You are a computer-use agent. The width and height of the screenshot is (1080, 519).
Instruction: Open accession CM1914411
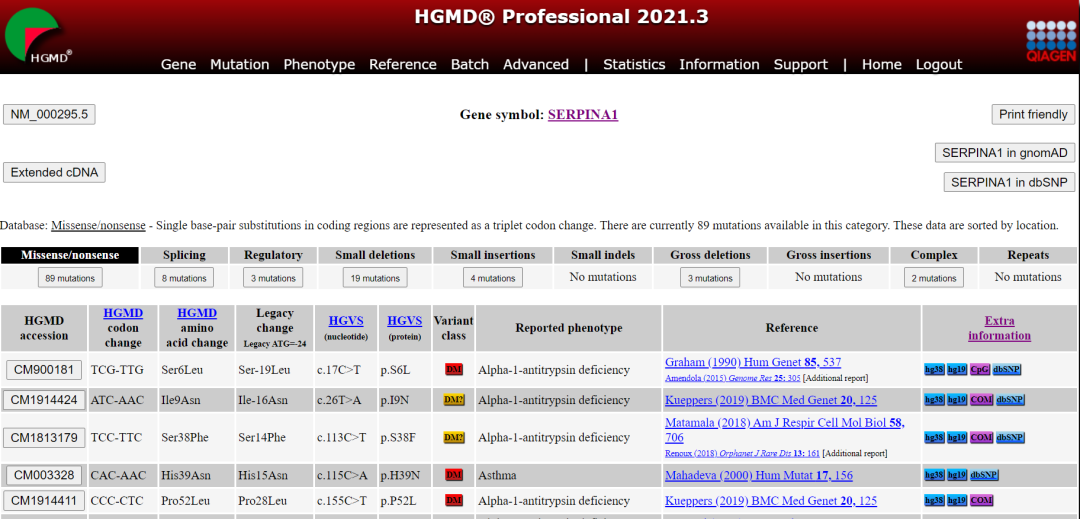click(x=44, y=500)
